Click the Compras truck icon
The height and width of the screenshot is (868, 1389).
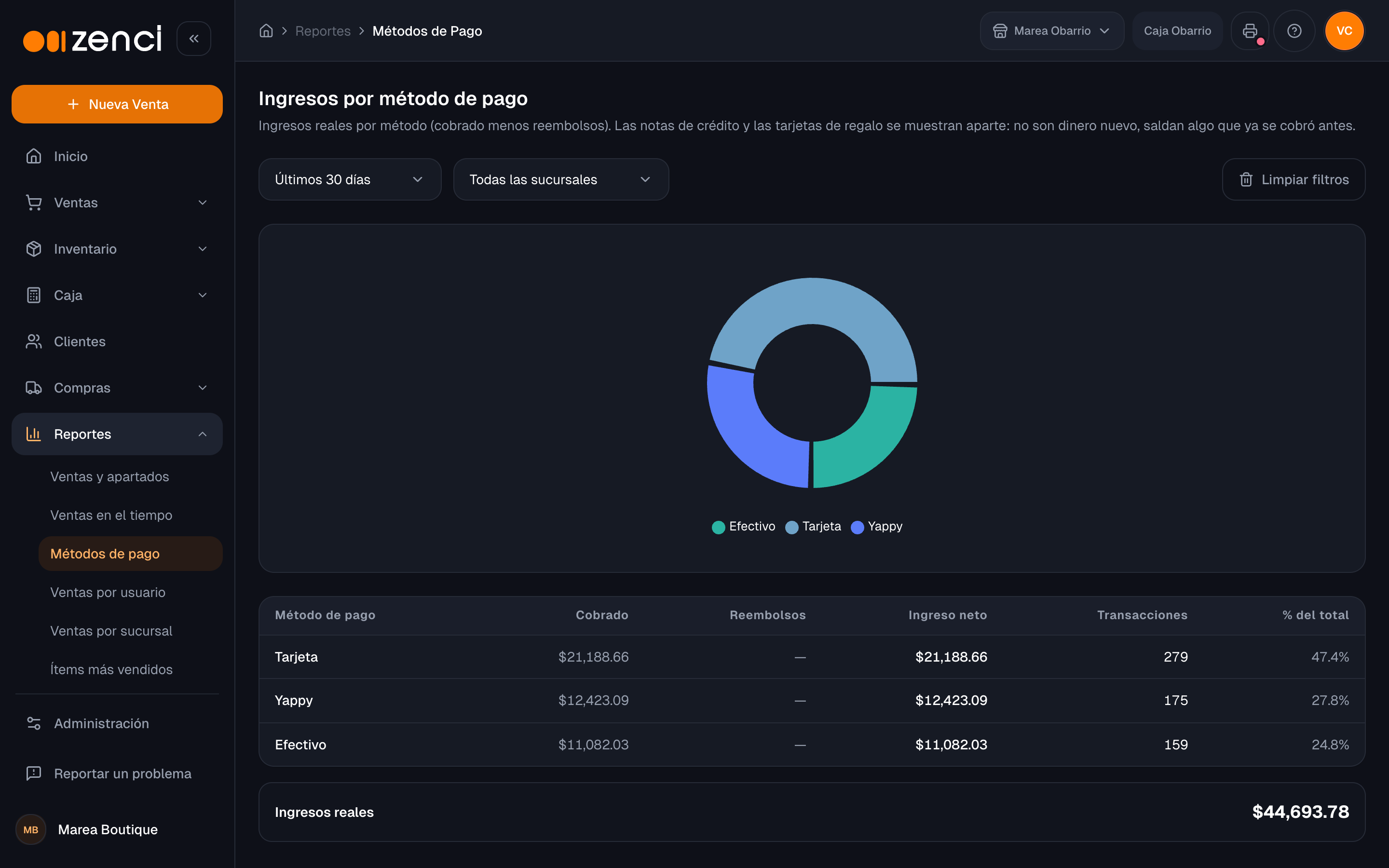tap(34, 388)
